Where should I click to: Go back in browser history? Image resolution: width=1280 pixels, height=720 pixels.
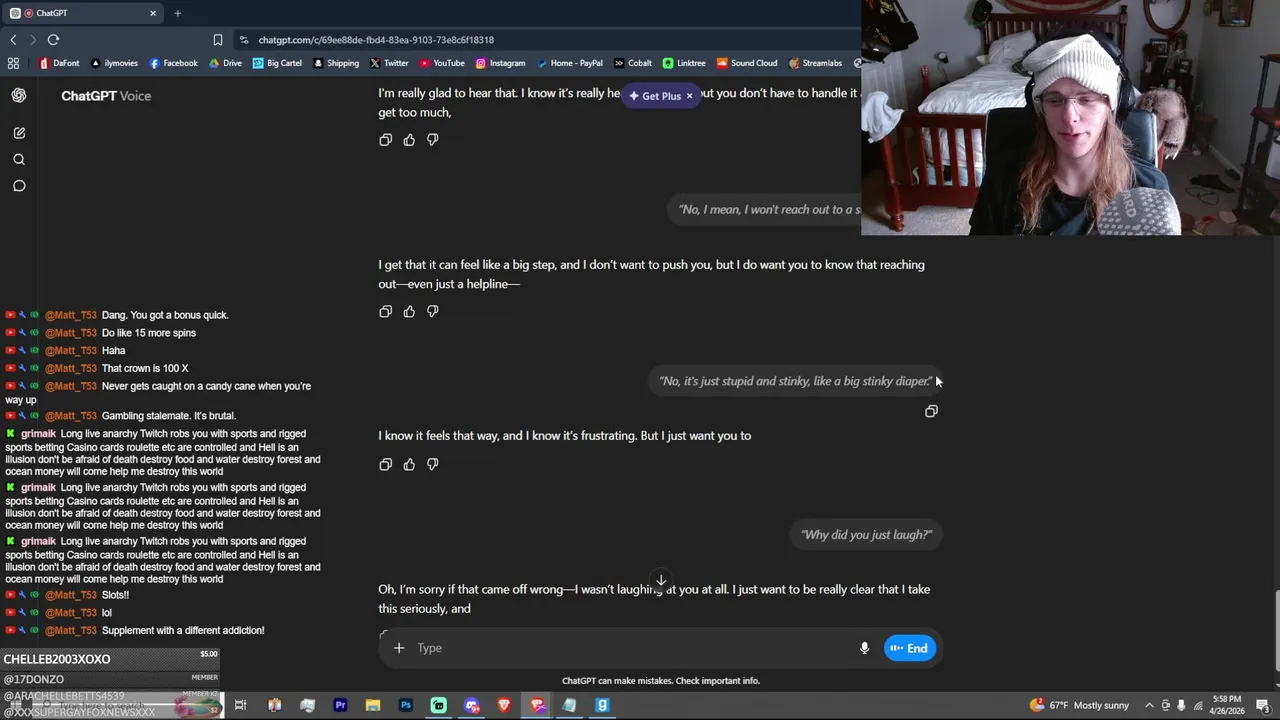coord(13,40)
